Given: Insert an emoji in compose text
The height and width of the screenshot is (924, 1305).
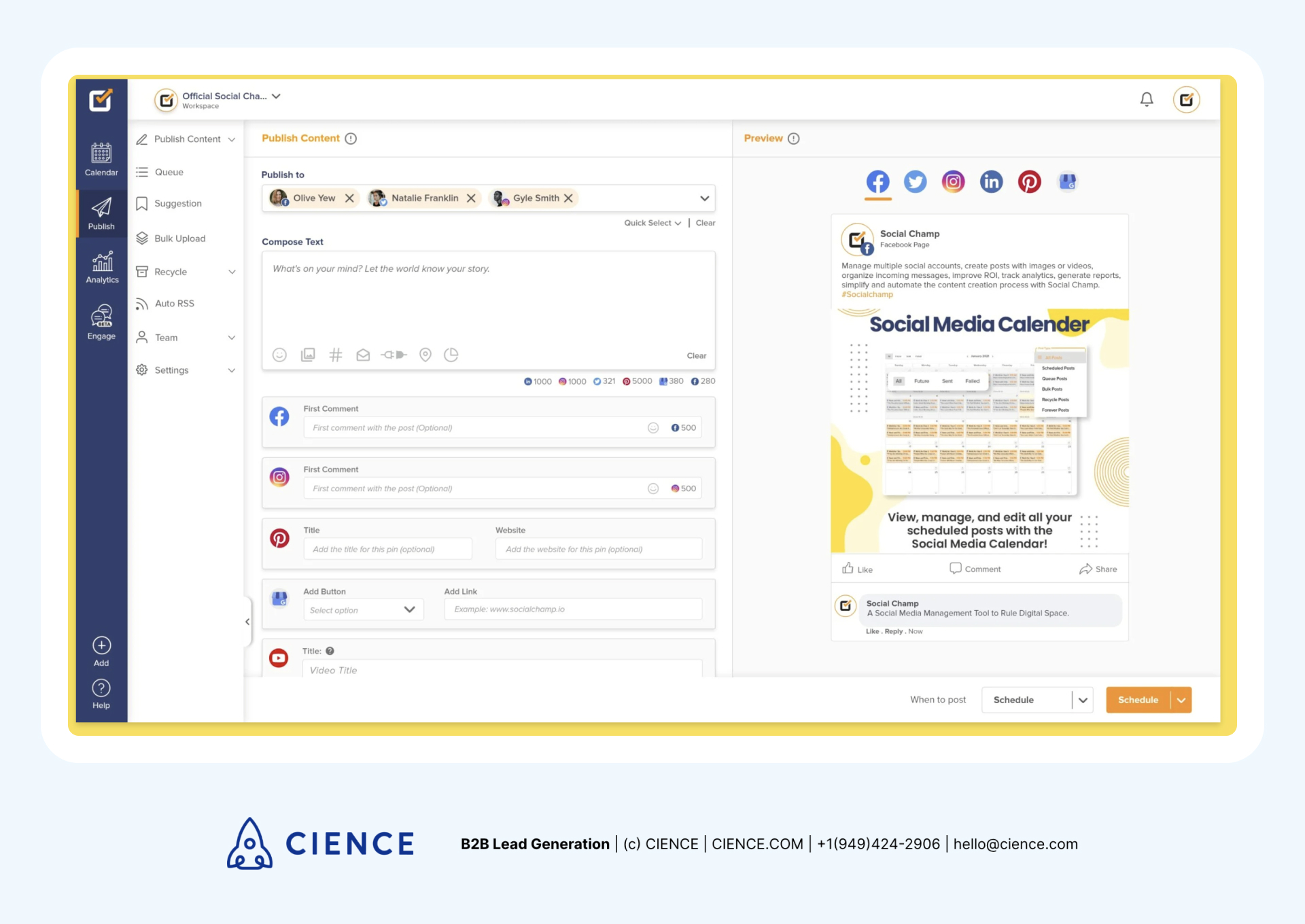Looking at the screenshot, I should [x=279, y=355].
